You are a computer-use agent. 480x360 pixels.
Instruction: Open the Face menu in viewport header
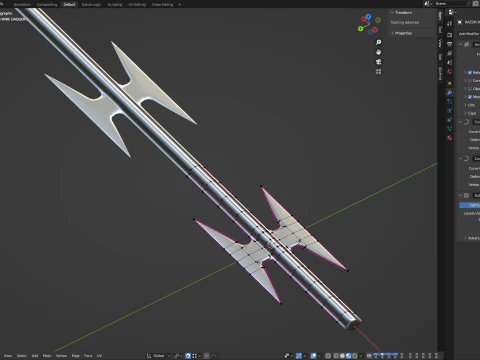click(x=88, y=356)
